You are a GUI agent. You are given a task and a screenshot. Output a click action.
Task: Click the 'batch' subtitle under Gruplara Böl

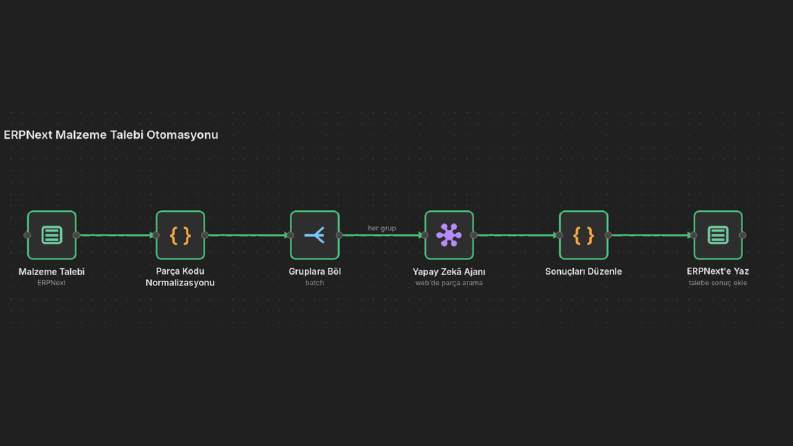coord(315,283)
